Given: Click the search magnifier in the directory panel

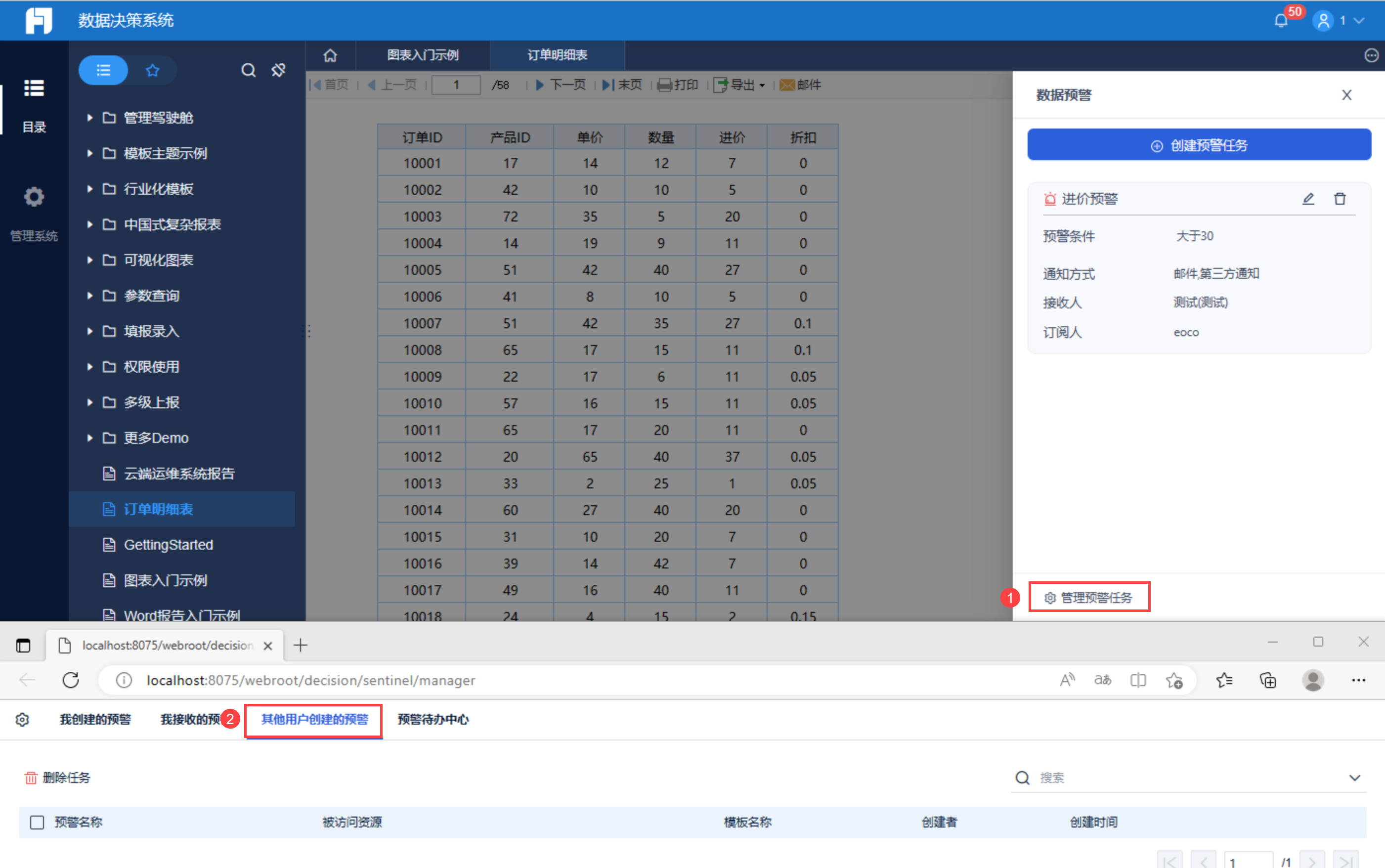Looking at the screenshot, I should [248, 70].
